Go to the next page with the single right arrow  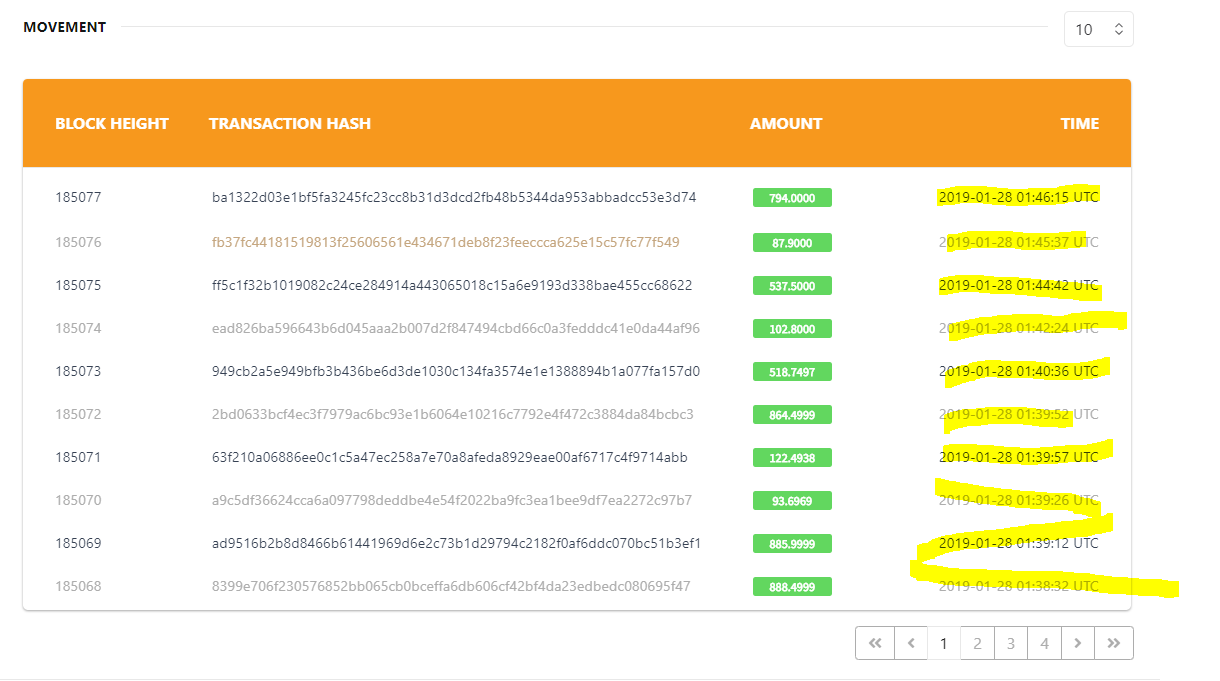[x=1077, y=643]
